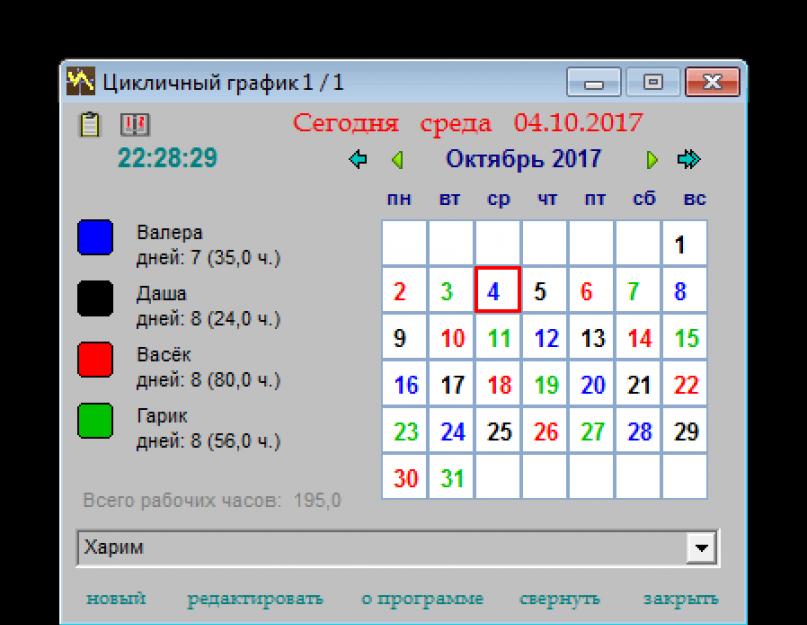This screenshot has height=625, width=807.
Task: Open the Харим schedule dropdown arrow
Action: click(x=705, y=548)
